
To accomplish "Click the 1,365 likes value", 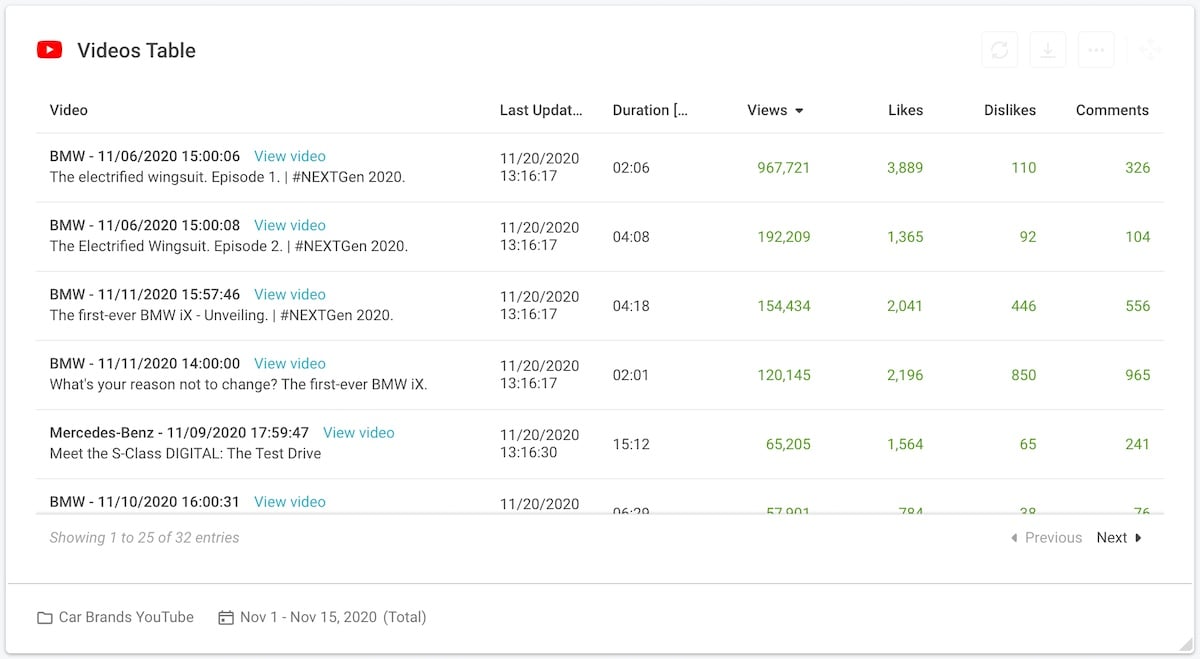I will click(x=905, y=236).
